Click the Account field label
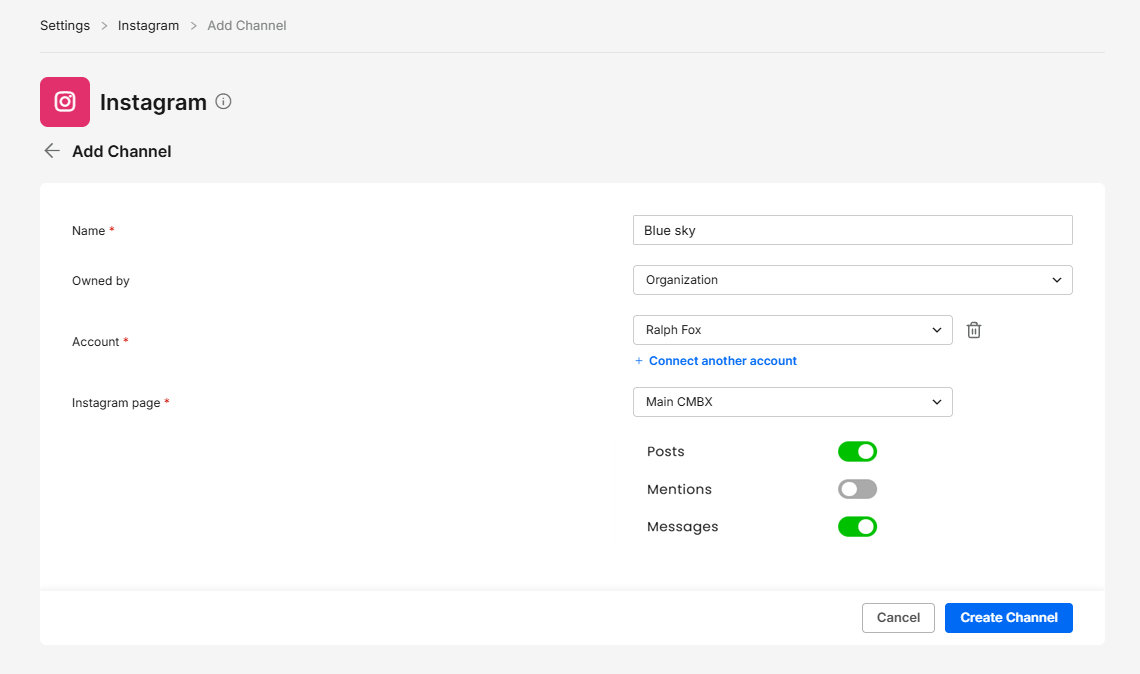The width and height of the screenshot is (1140, 674). coord(95,342)
